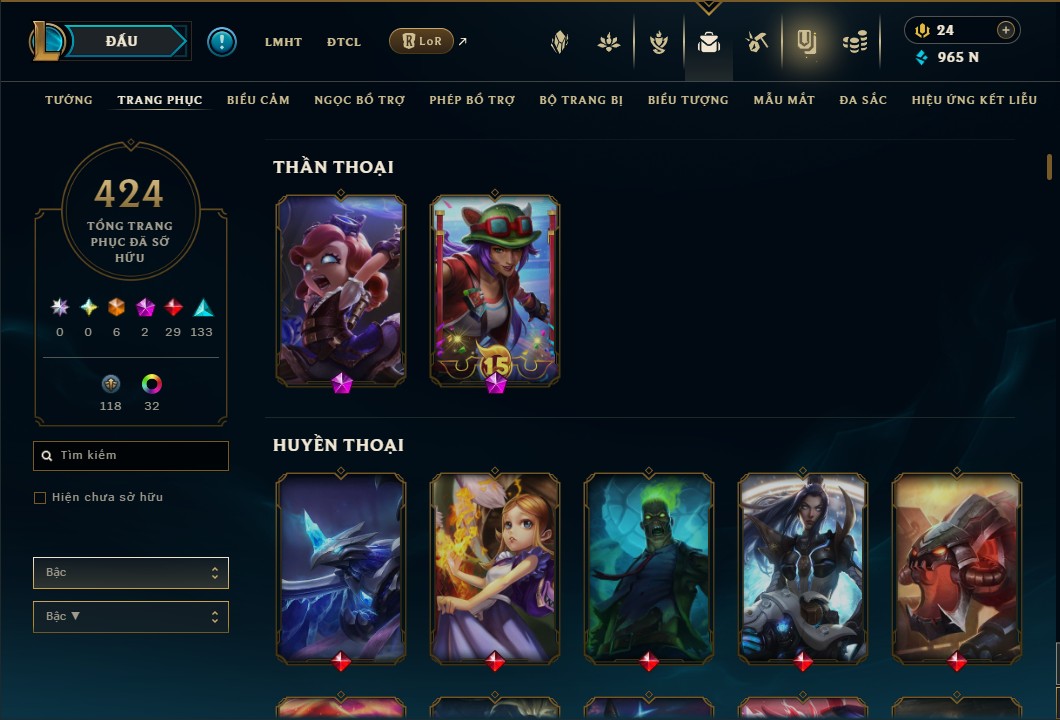Open the LoR external launcher
Image resolution: width=1060 pixels, height=720 pixels.
(428, 41)
